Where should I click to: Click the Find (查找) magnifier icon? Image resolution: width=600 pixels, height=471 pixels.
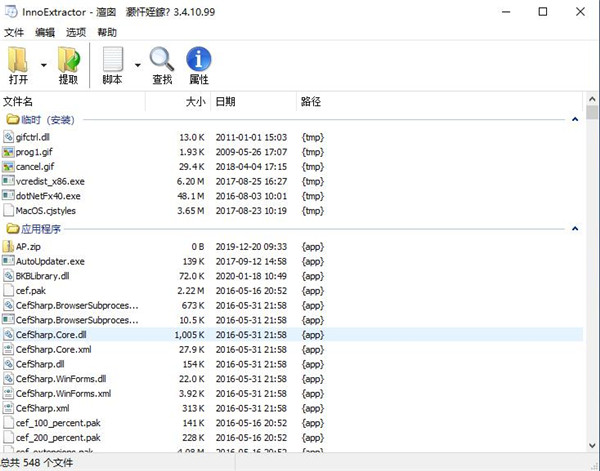click(161, 59)
